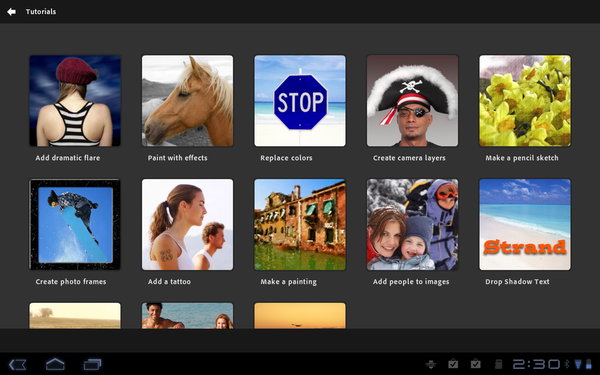Open the snowboarder photo frame thumbnail

tap(75, 225)
